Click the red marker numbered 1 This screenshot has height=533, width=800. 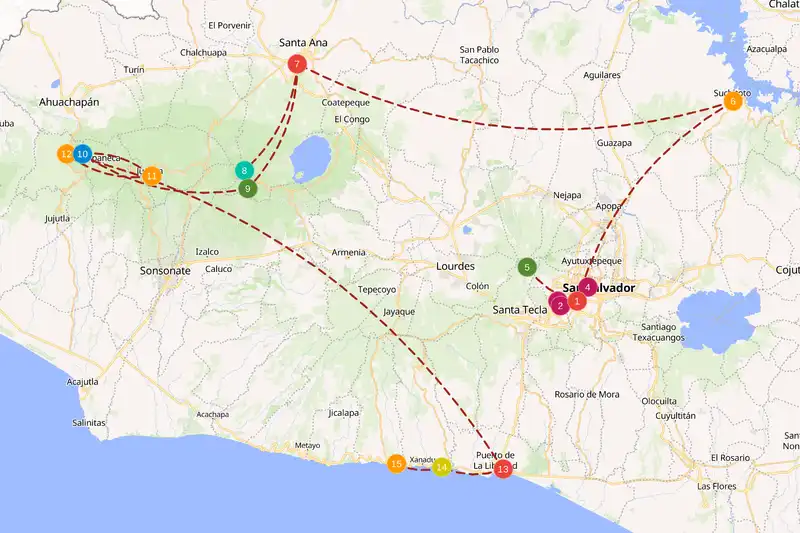(577, 301)
